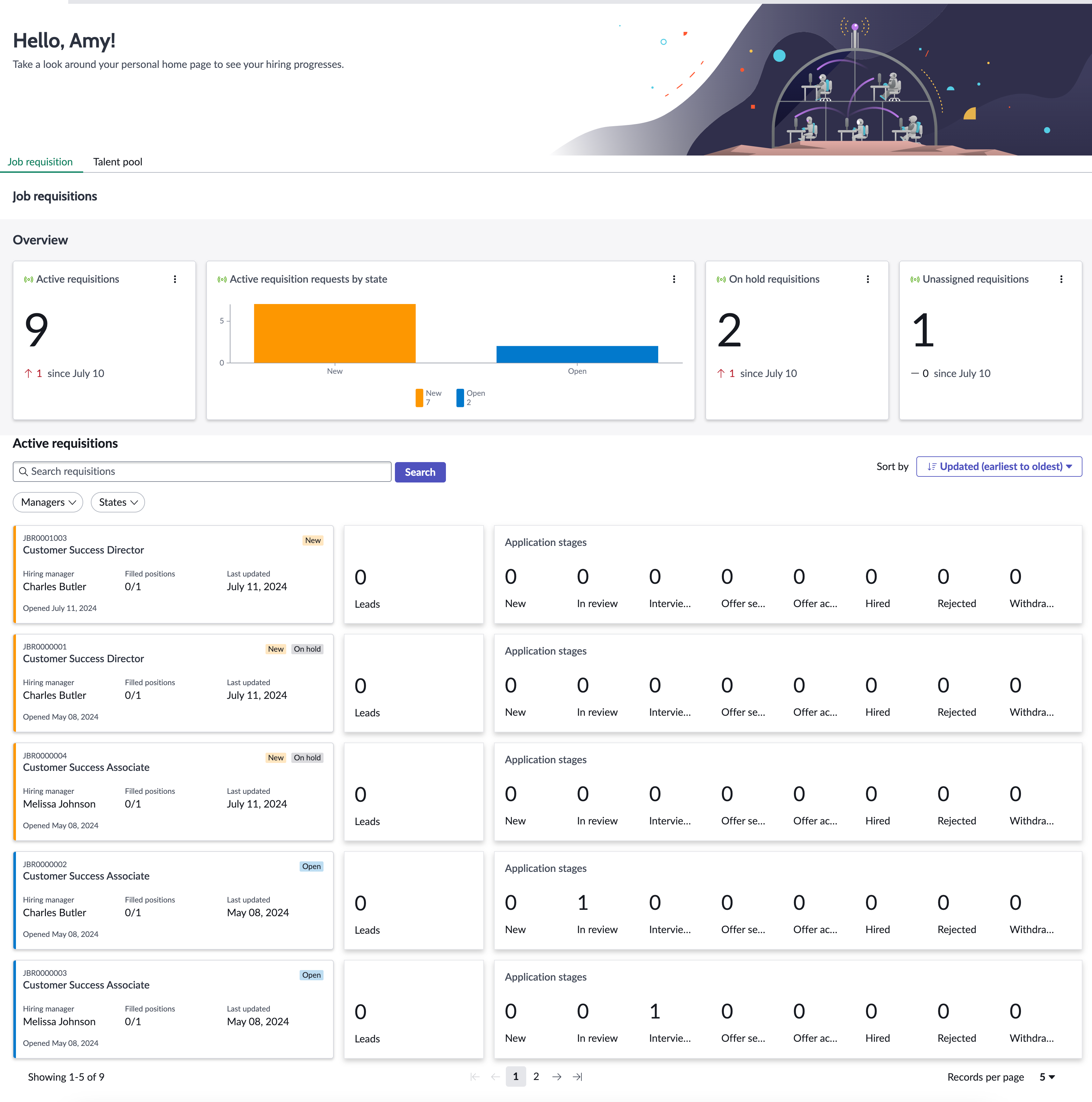
Task: Click the red up arrow under Active requisitions count
Action: (28, 373)
